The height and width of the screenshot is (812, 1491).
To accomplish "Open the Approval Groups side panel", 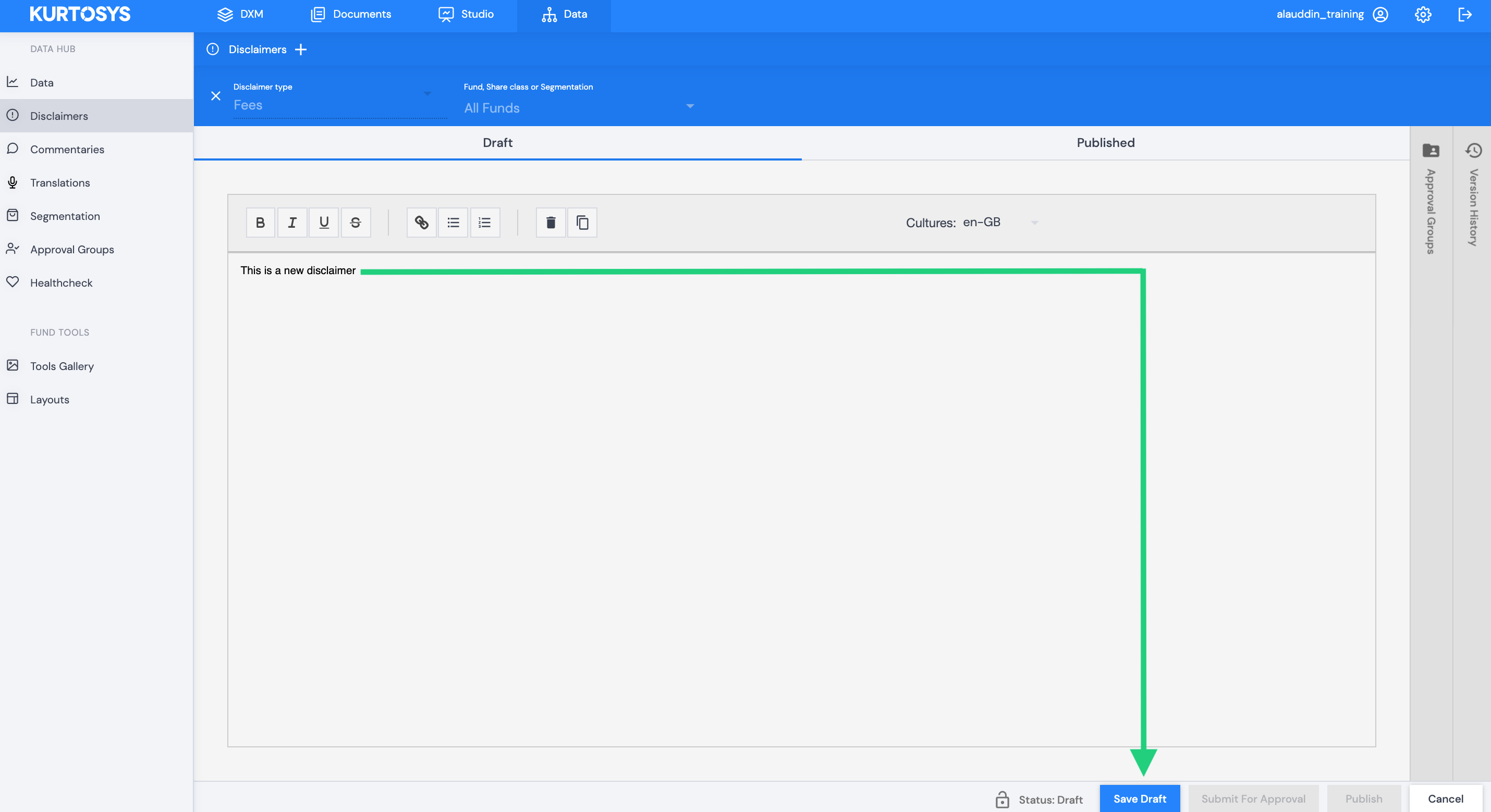I will pyautogui.click(x=1431, y=200).
